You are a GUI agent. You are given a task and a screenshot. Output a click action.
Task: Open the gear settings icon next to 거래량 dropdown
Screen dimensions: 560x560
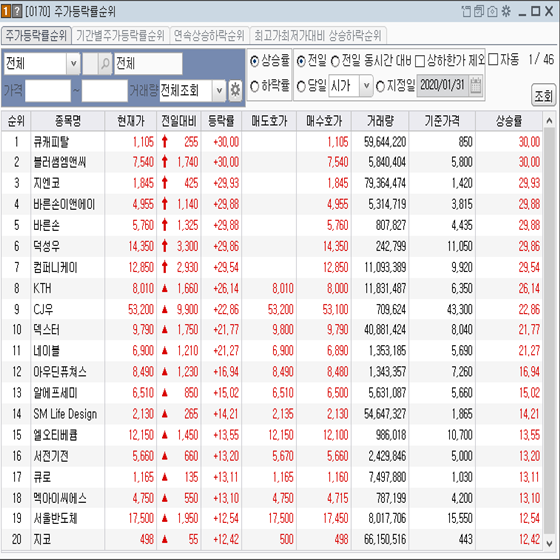235,90
